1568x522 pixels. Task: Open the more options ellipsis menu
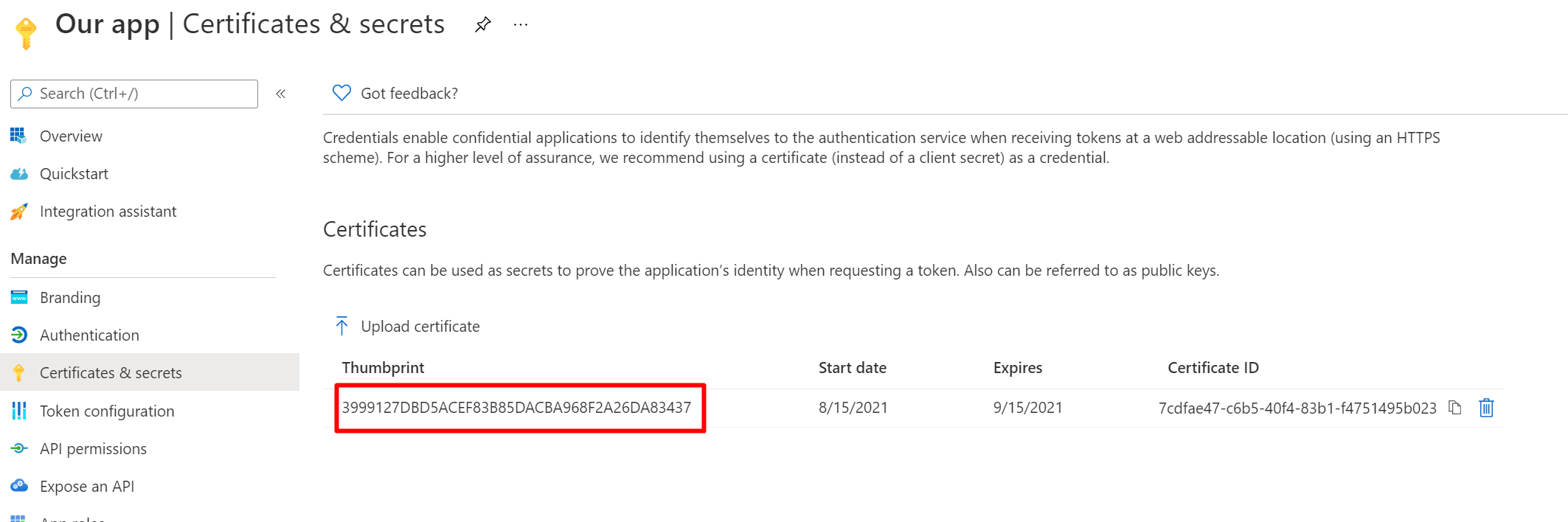[x=521, y=25]
